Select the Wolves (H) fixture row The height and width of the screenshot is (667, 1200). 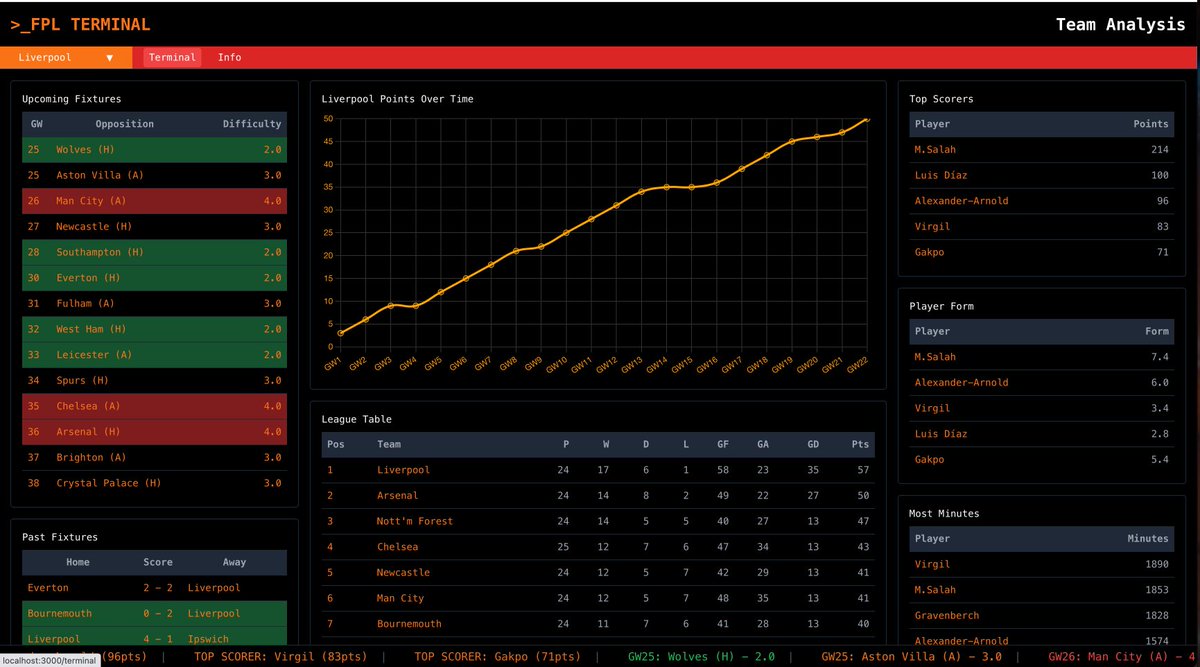tap(154, 150)
